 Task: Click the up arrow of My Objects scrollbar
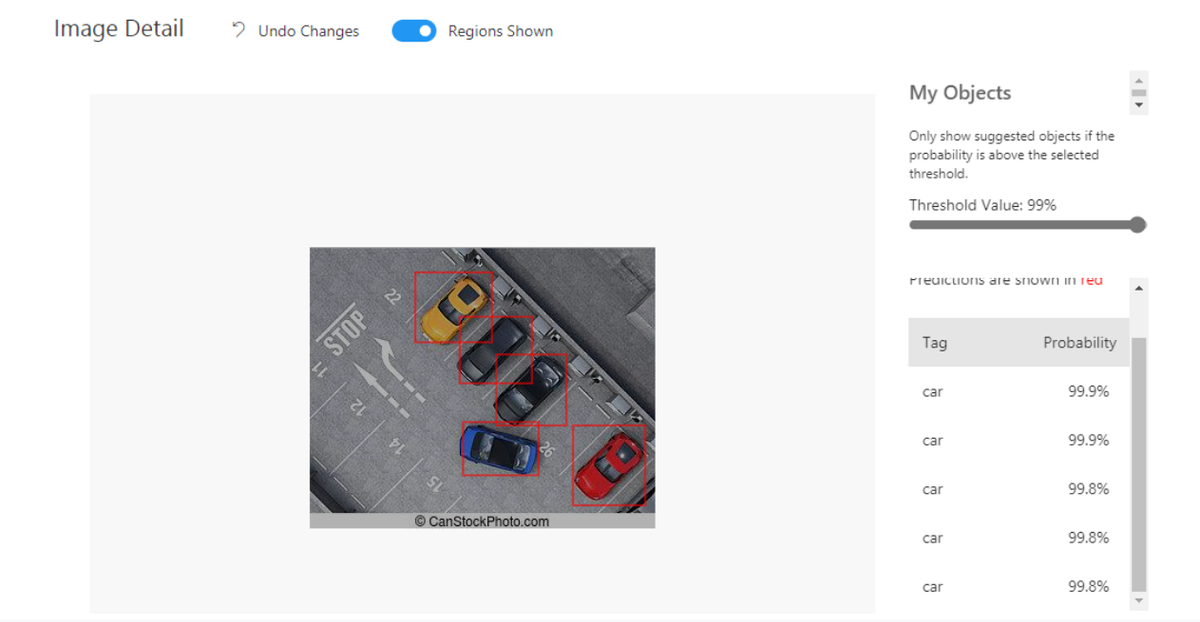[x=1138, y=79]
